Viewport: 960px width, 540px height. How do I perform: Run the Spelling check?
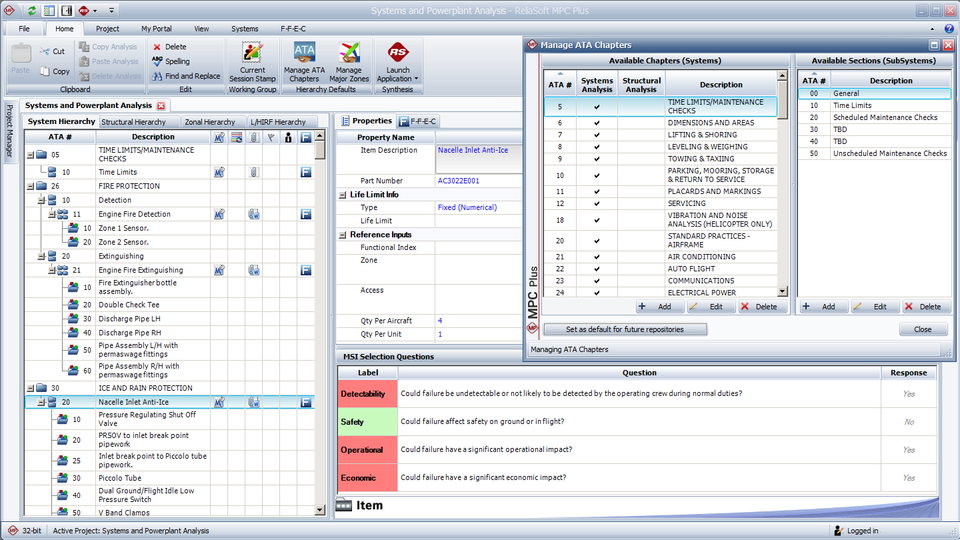[x=171, y=61]
